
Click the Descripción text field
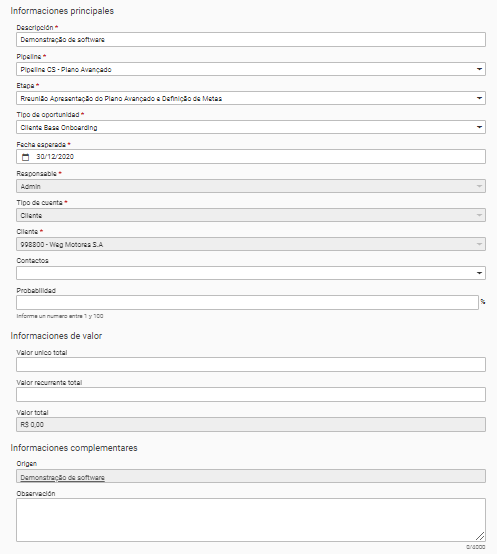pos(251,40)
